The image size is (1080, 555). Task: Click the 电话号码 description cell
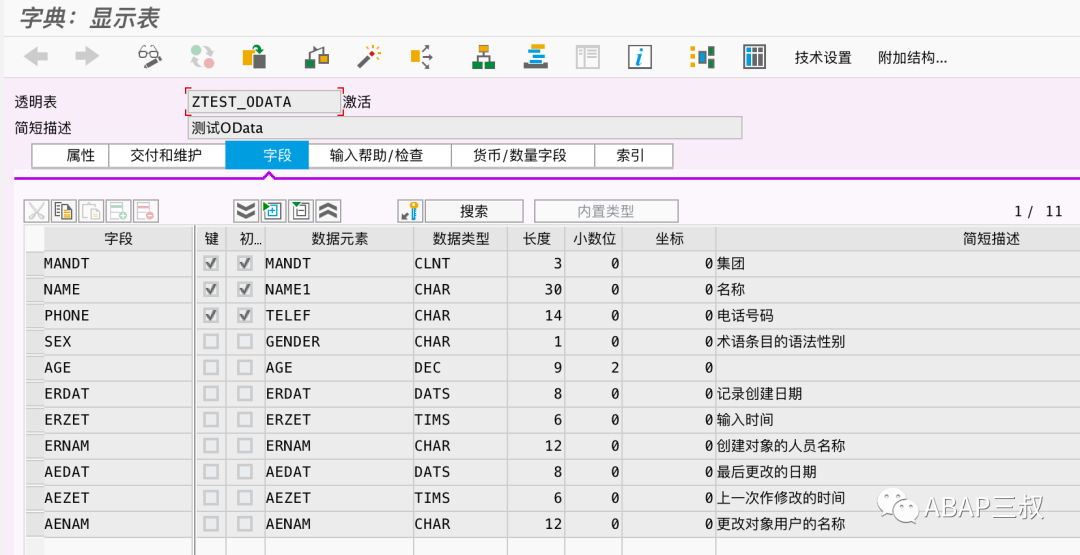tap(898, 315)
